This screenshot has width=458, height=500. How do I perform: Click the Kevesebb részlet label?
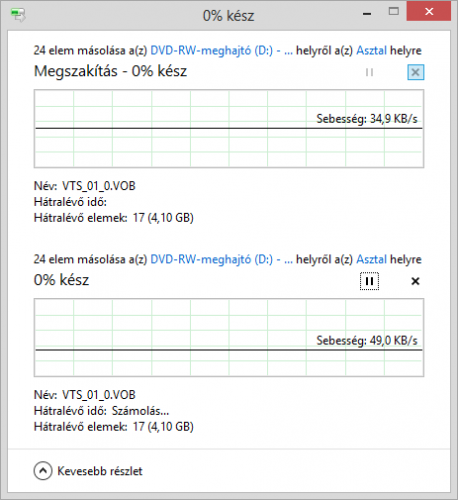[100, 471]
